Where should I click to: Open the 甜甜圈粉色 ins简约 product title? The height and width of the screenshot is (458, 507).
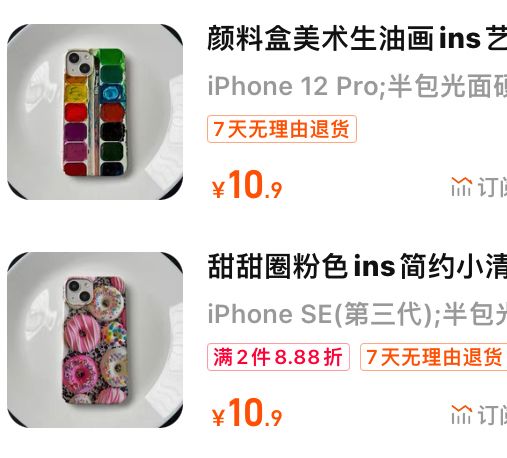pos(357,267)
